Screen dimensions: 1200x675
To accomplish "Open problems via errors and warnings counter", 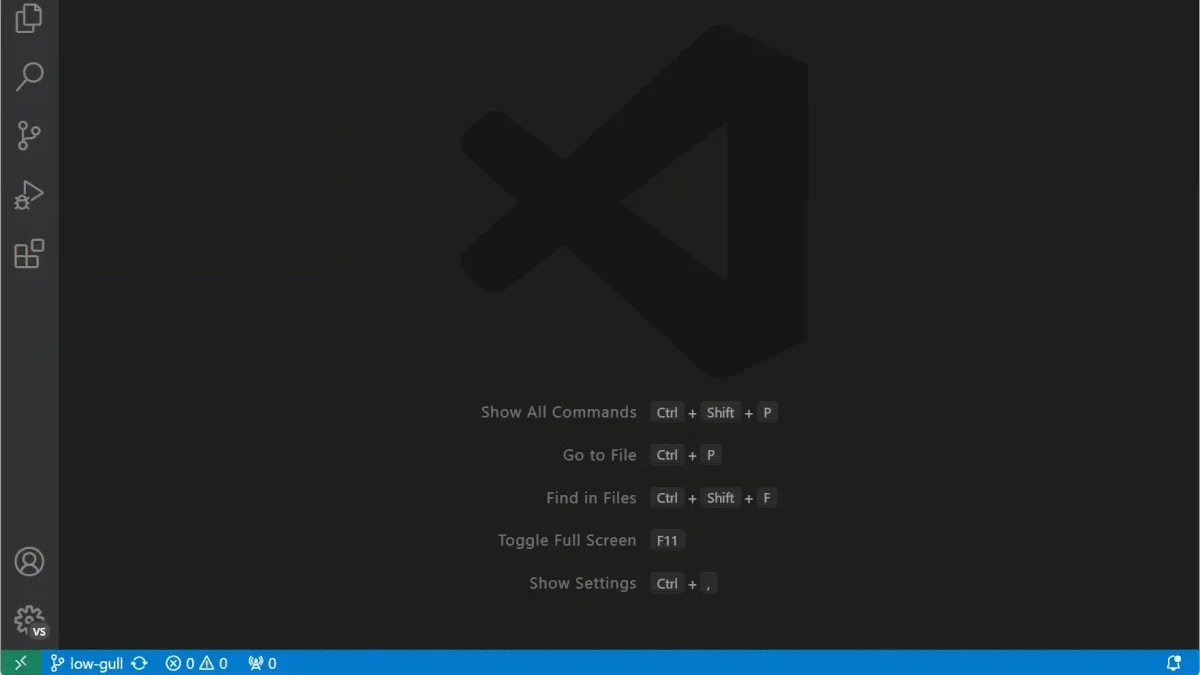I will [x=196, y=663].
